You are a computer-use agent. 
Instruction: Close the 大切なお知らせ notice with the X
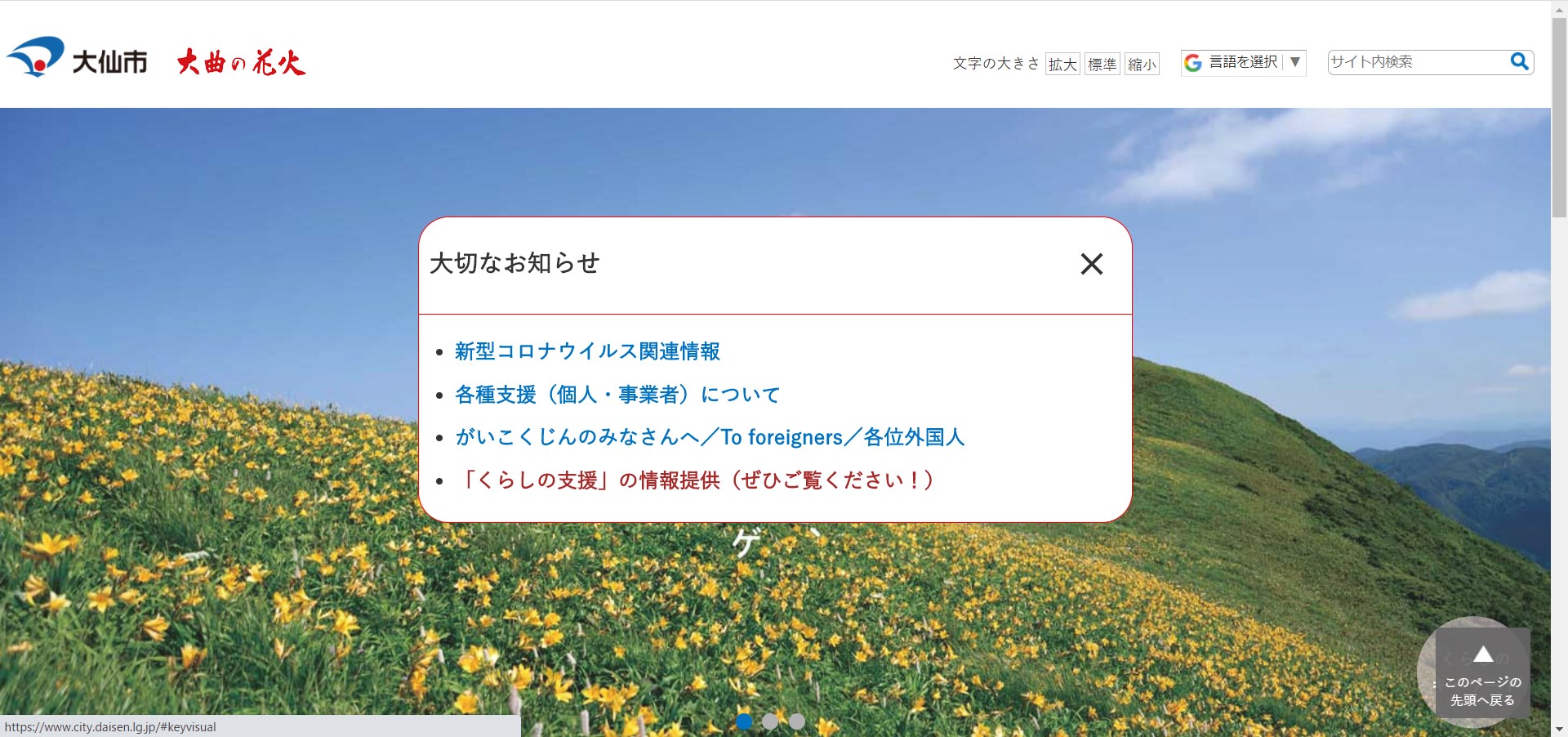click(x=1092, y=264)
